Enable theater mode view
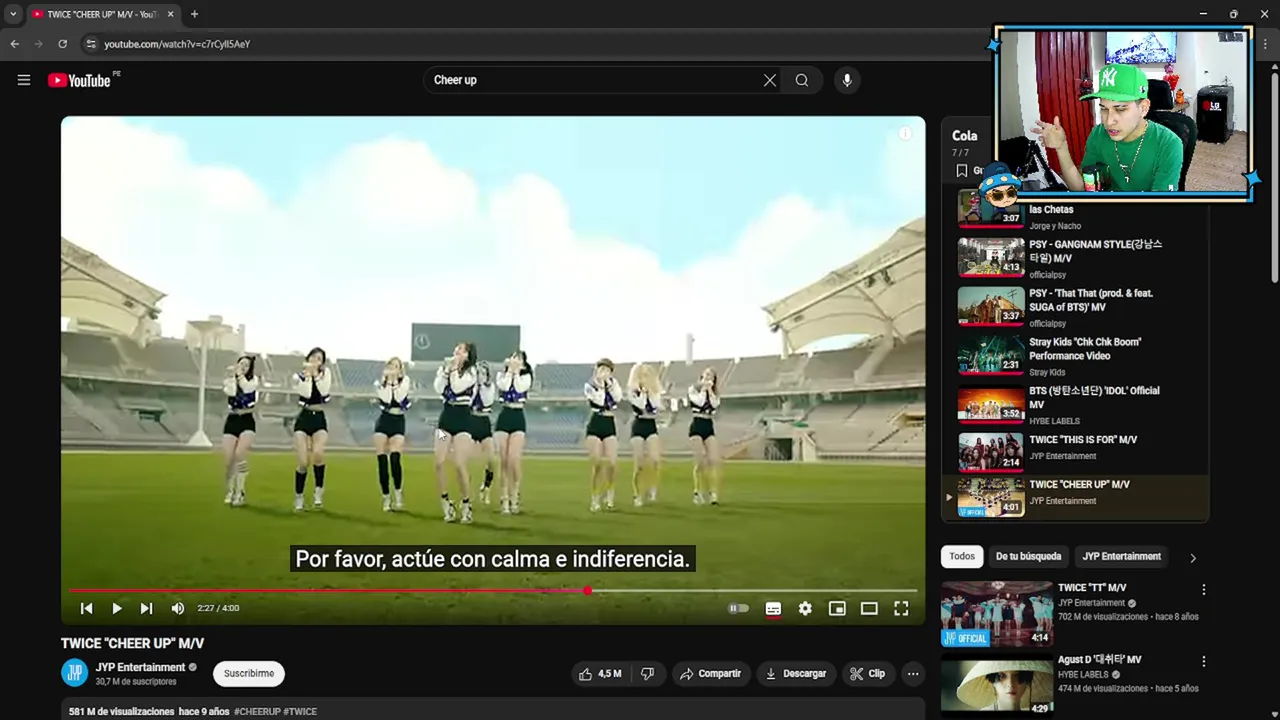 tap(869, 608)
